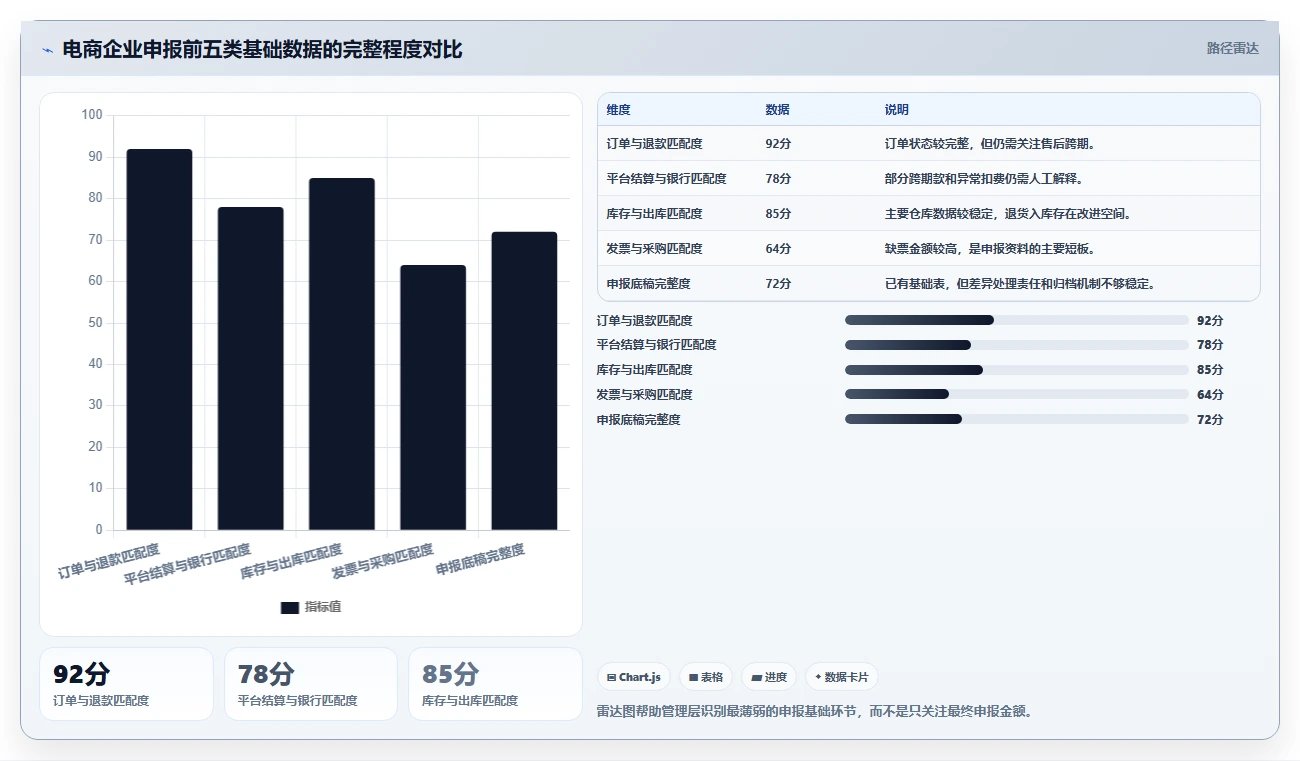Image resolution: width=1300 pixels, height=761 pixels.
Task: Click the y-axis value 100
Action: click(92, 115)
